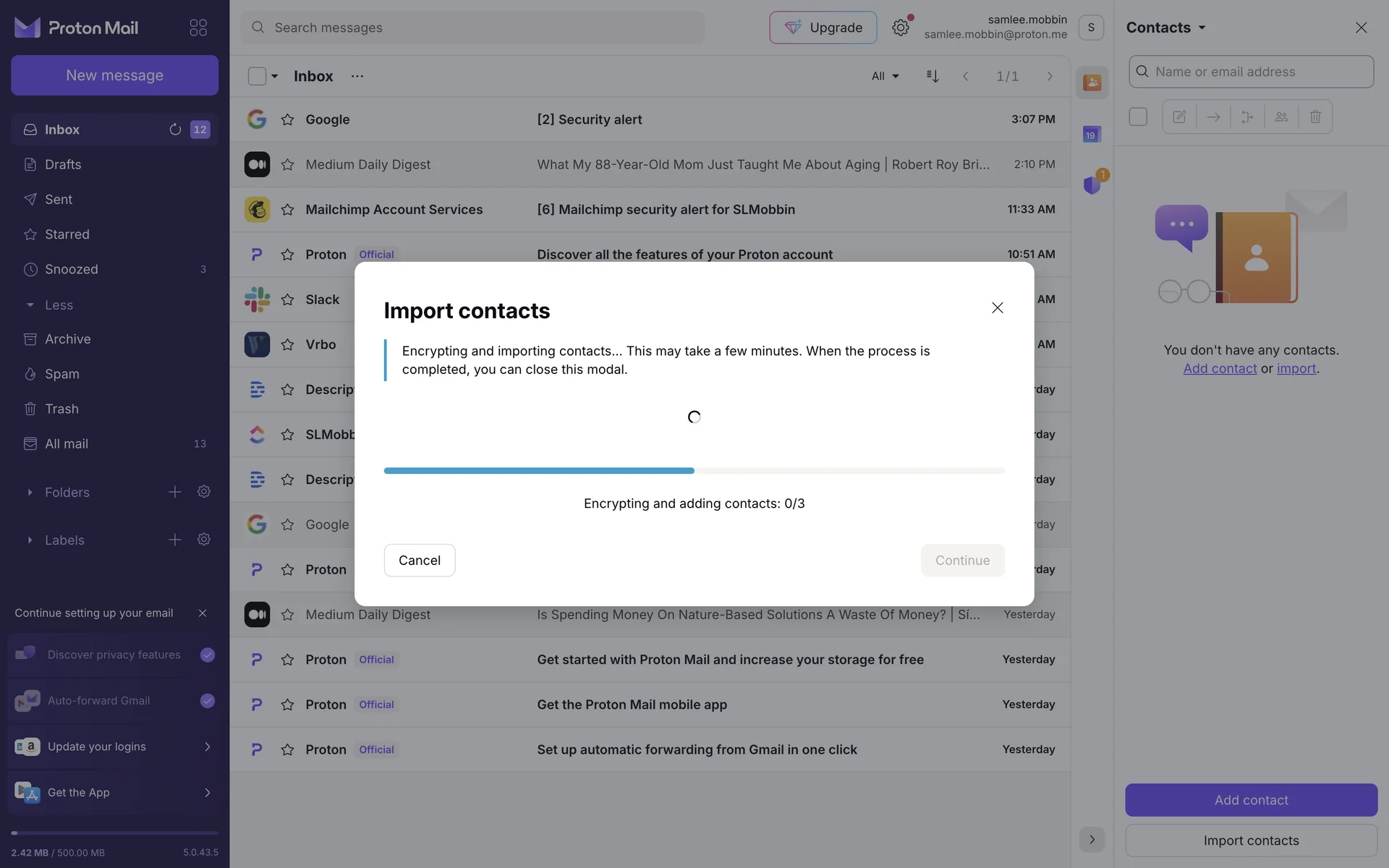
Task: Star the Google Security alert email
Action: (x=287, y=119)
